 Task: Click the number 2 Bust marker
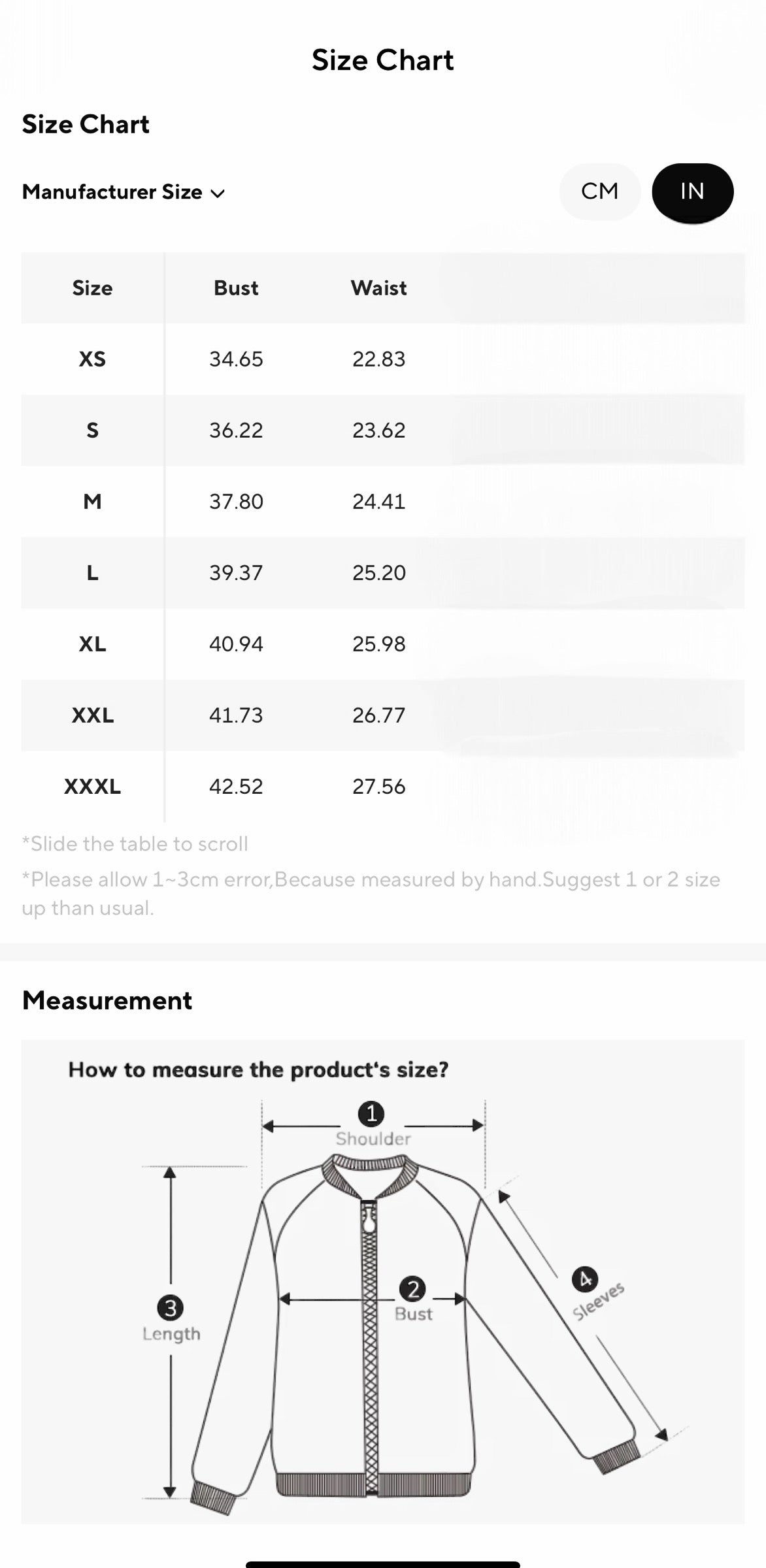coord(412,1289)
